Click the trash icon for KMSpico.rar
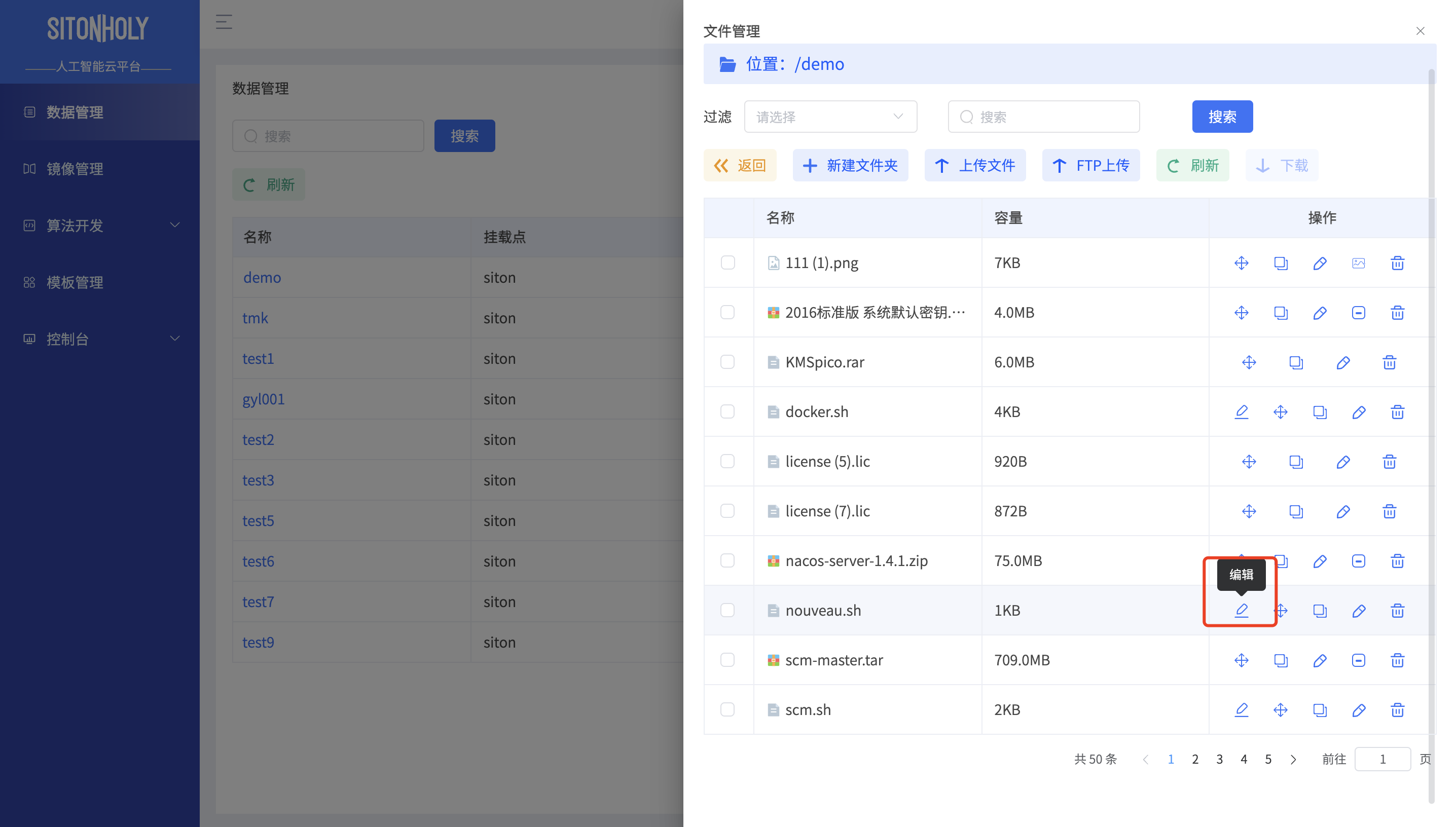1456x827 pixels. click(x=1390, y=362)
